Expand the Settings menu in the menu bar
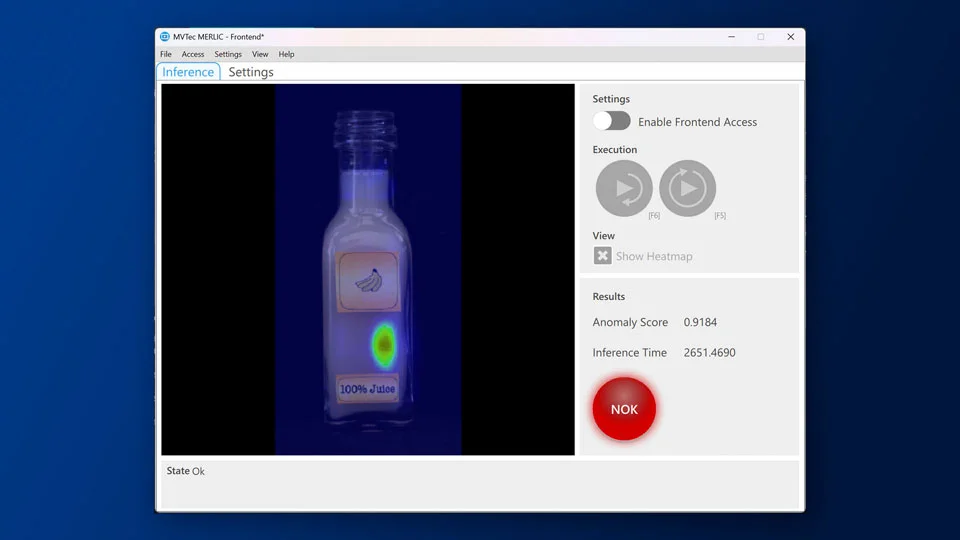The height and width of the screenshot is (540, 960). [x=228, y=54]
